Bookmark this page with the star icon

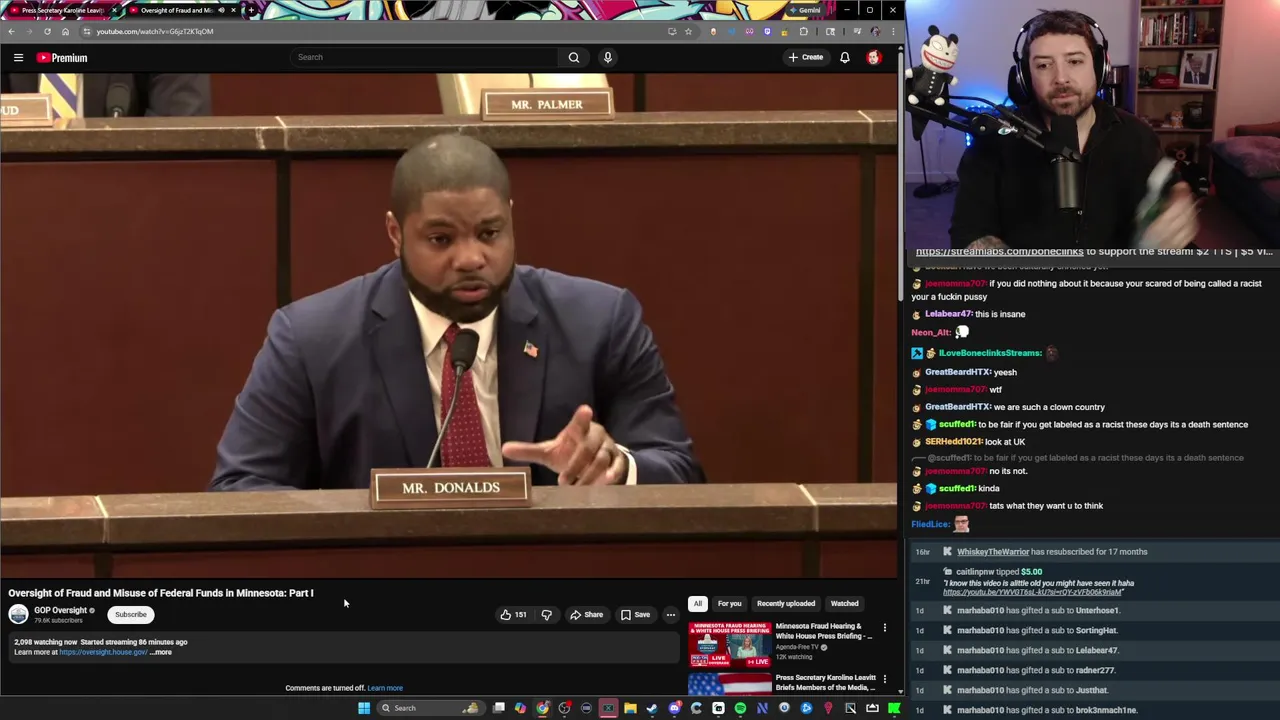point(688,31)
